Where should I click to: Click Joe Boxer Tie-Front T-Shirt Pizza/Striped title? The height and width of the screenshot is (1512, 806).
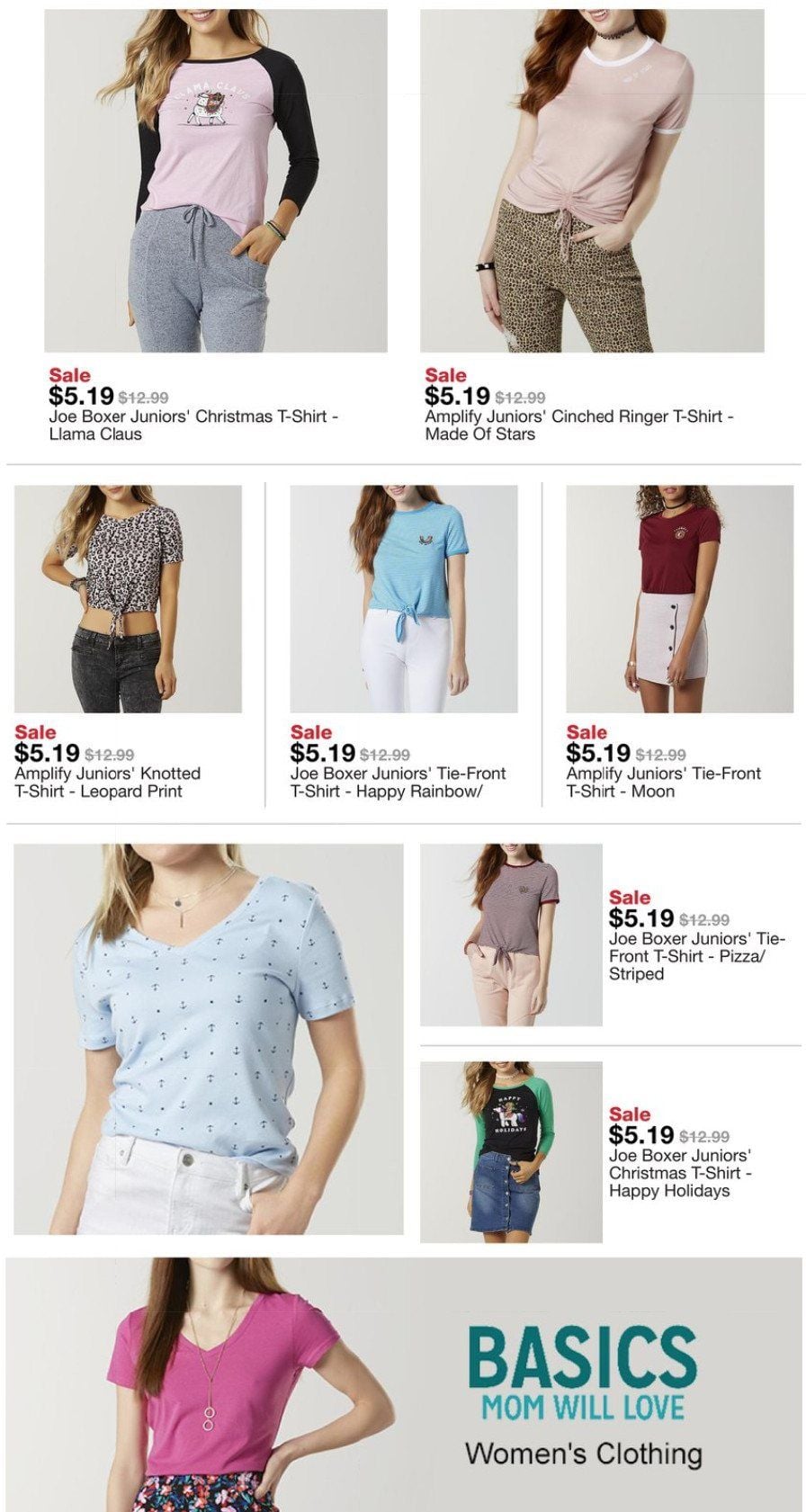pyautogui.click(x=697, y=956)
